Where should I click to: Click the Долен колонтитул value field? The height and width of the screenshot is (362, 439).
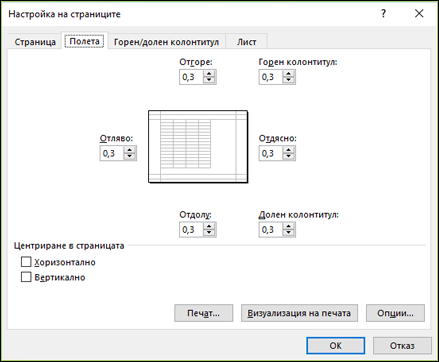(271, 230)
